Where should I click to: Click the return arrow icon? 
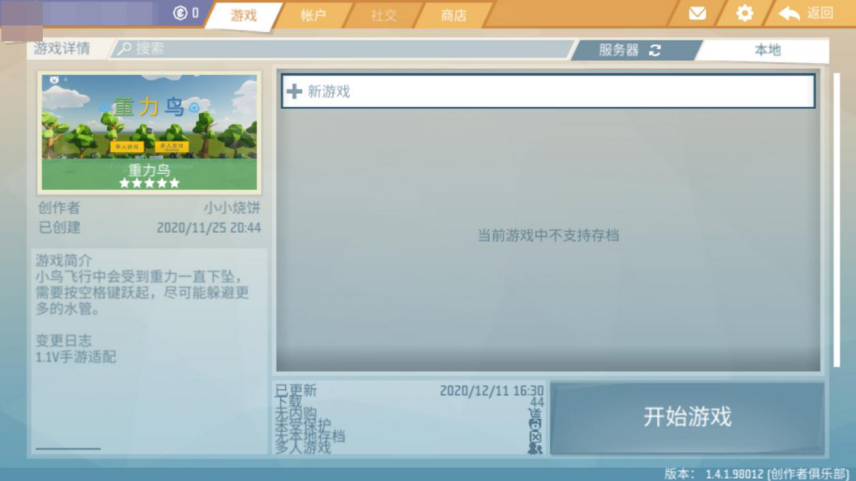[x=789, y=13]
